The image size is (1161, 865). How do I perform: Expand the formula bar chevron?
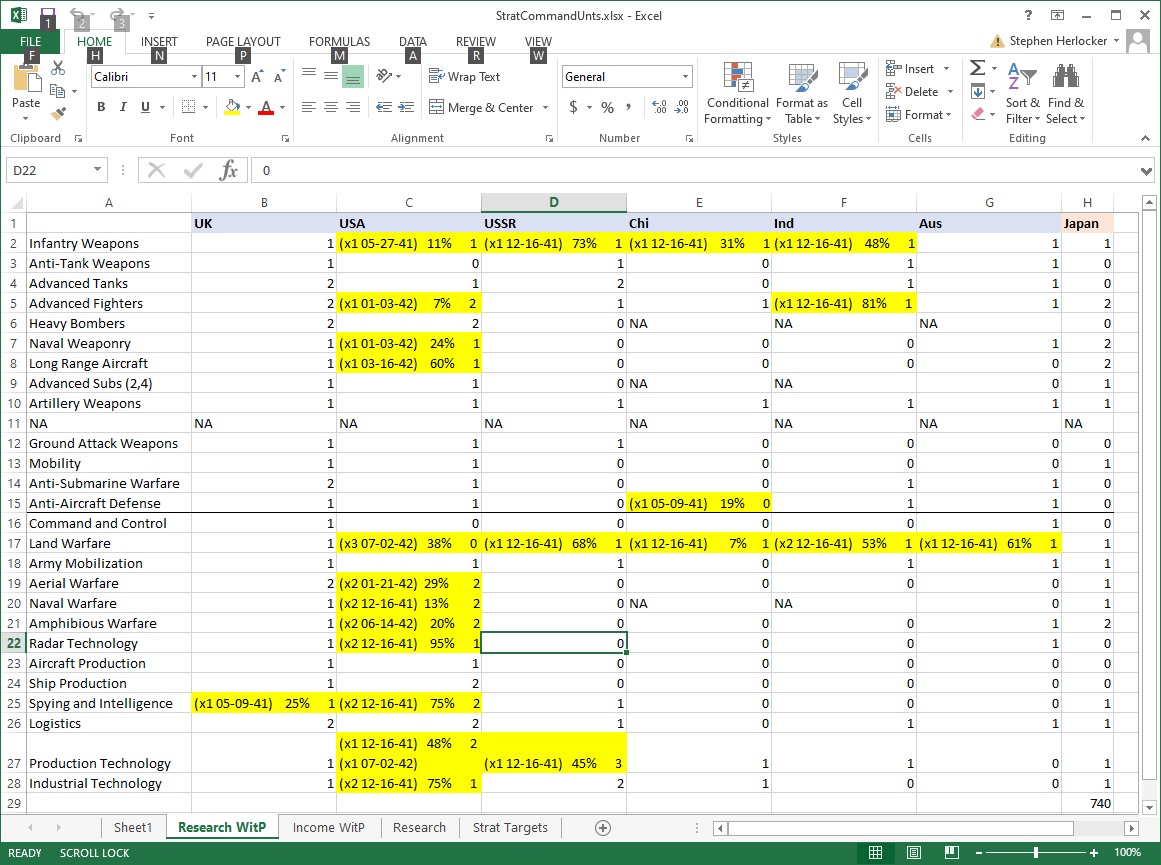tap(1146, 171)
